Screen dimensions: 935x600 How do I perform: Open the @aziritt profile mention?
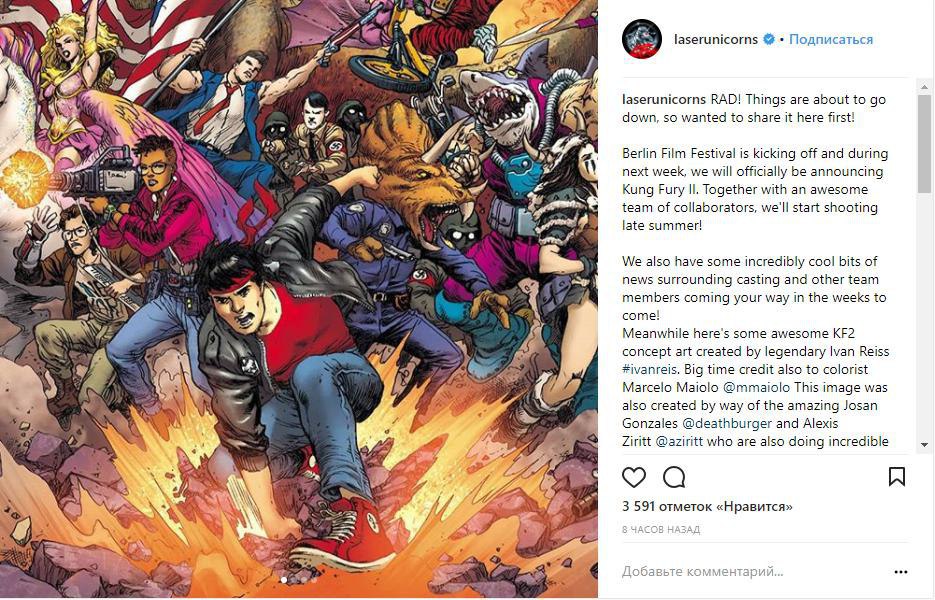[x=679, y=441]
